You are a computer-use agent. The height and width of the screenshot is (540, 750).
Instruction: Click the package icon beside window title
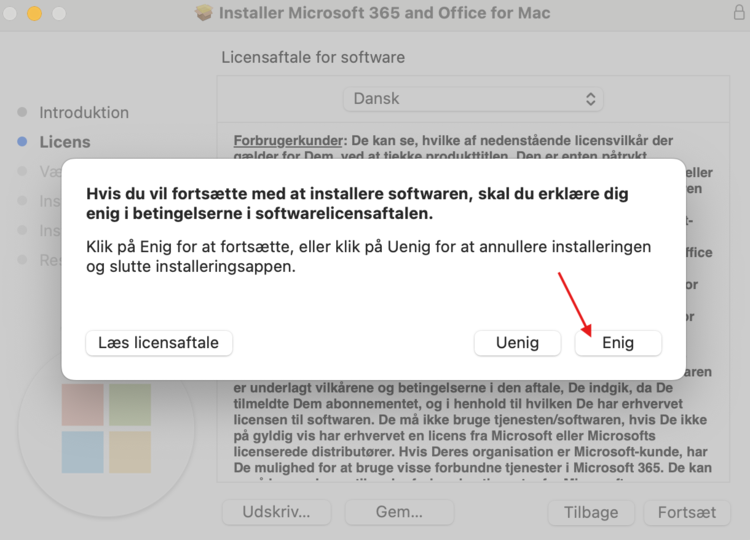coord(205,14)
